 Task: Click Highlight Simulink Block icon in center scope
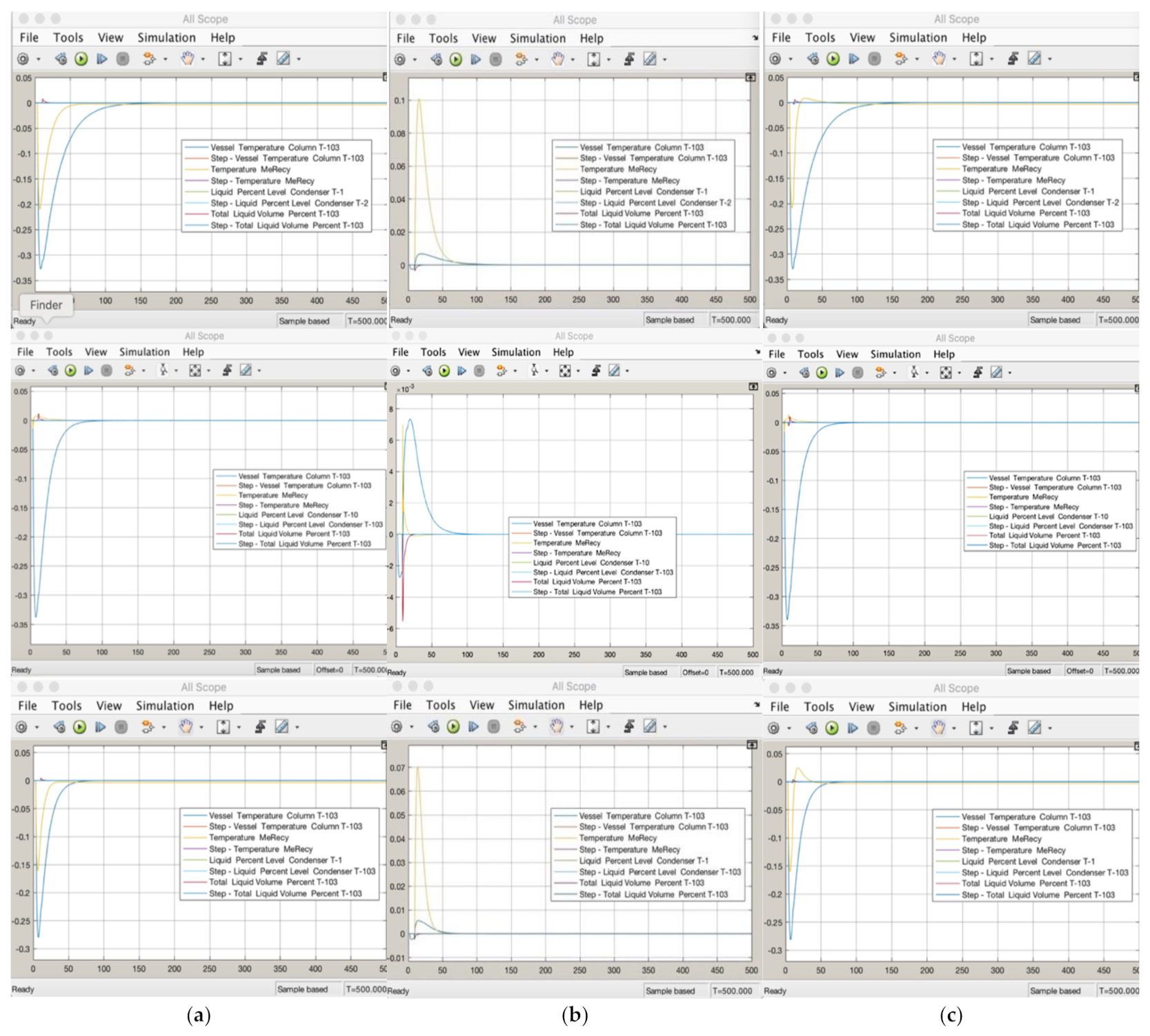pos(596,371)
